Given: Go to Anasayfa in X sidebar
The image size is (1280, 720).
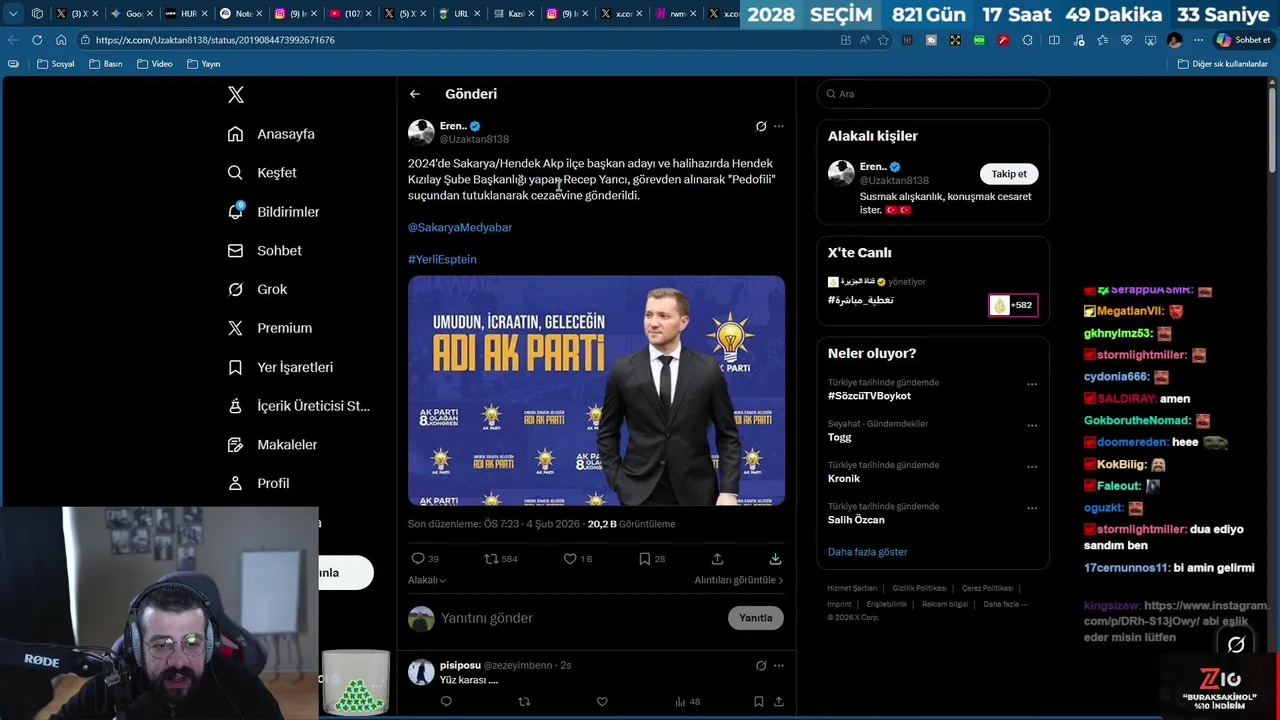Looking at the screenshot, I should 271,134.
